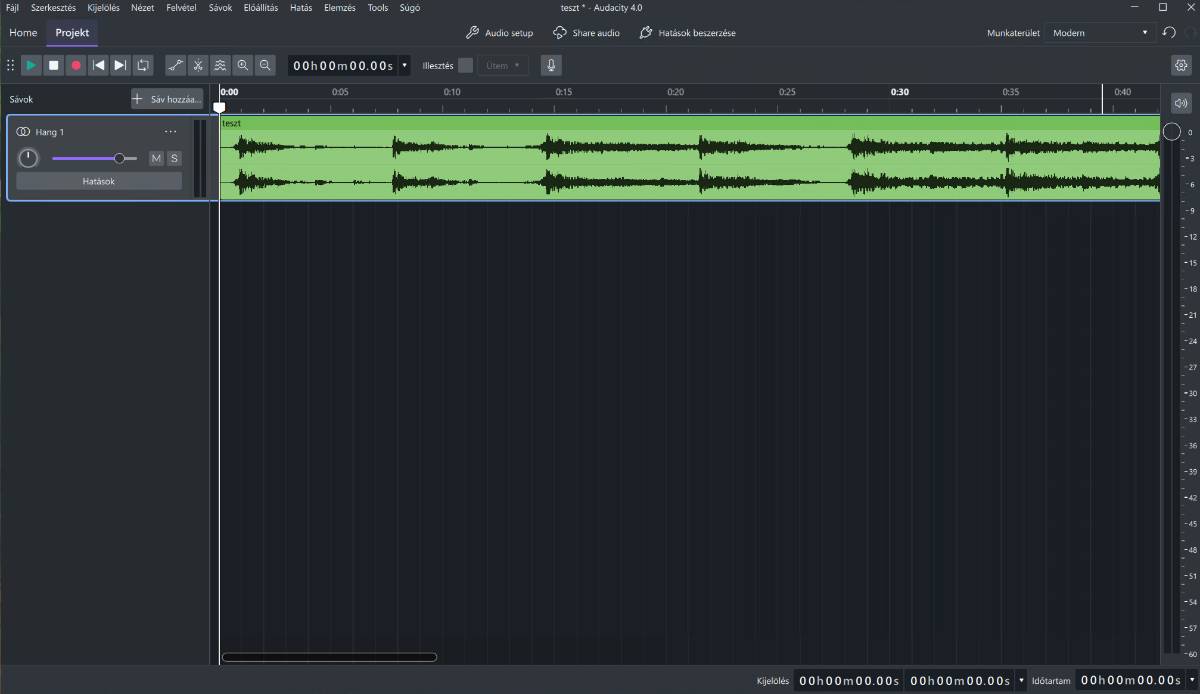The height and width of the screenshot is (694, 1200).
Task: Select the teszt clip title bar
Action: point(689,123)
